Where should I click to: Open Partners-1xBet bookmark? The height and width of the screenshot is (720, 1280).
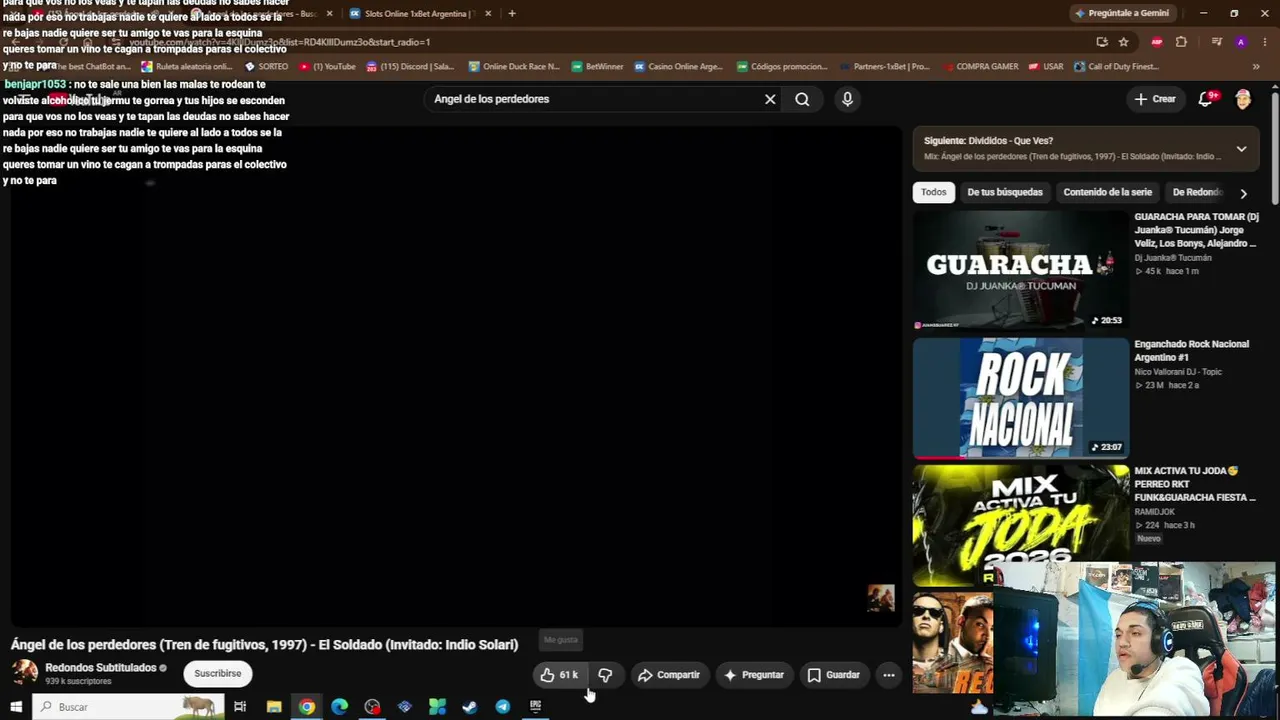click(x=884, y=67)
